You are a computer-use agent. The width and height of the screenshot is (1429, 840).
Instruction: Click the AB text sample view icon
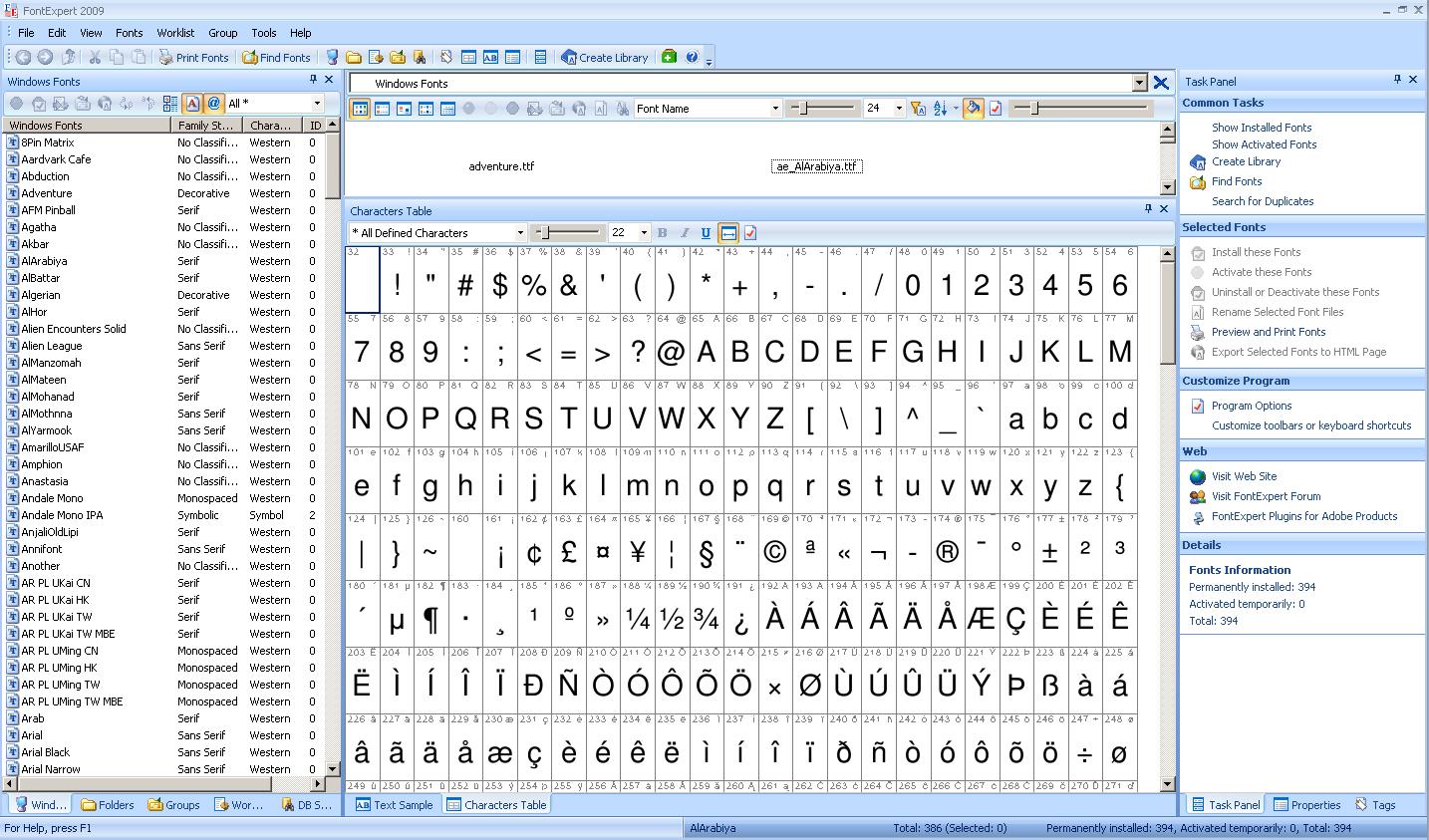pyautogui.click(x=490, y=58)
